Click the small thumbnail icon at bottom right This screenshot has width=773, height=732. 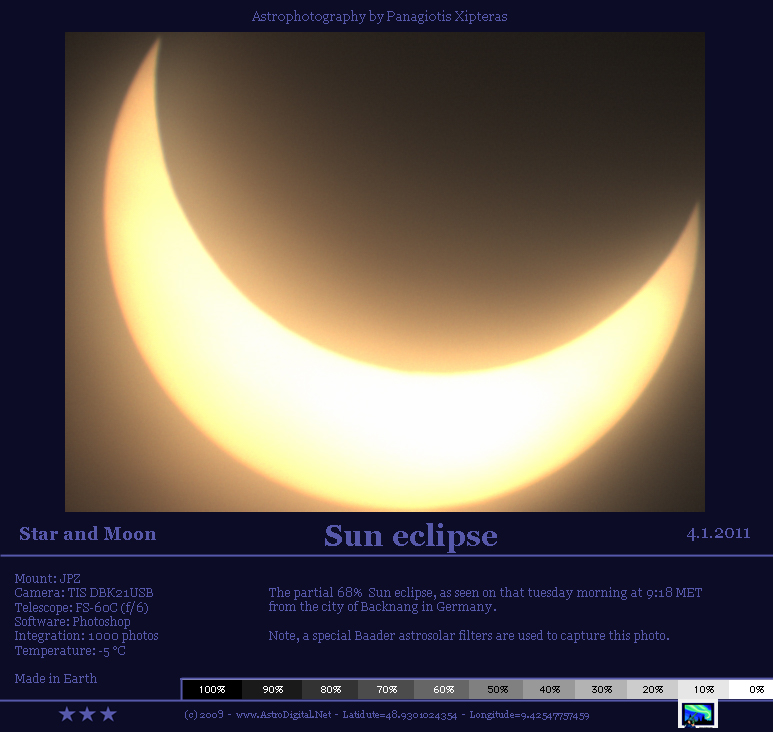(x=699, y=714)
